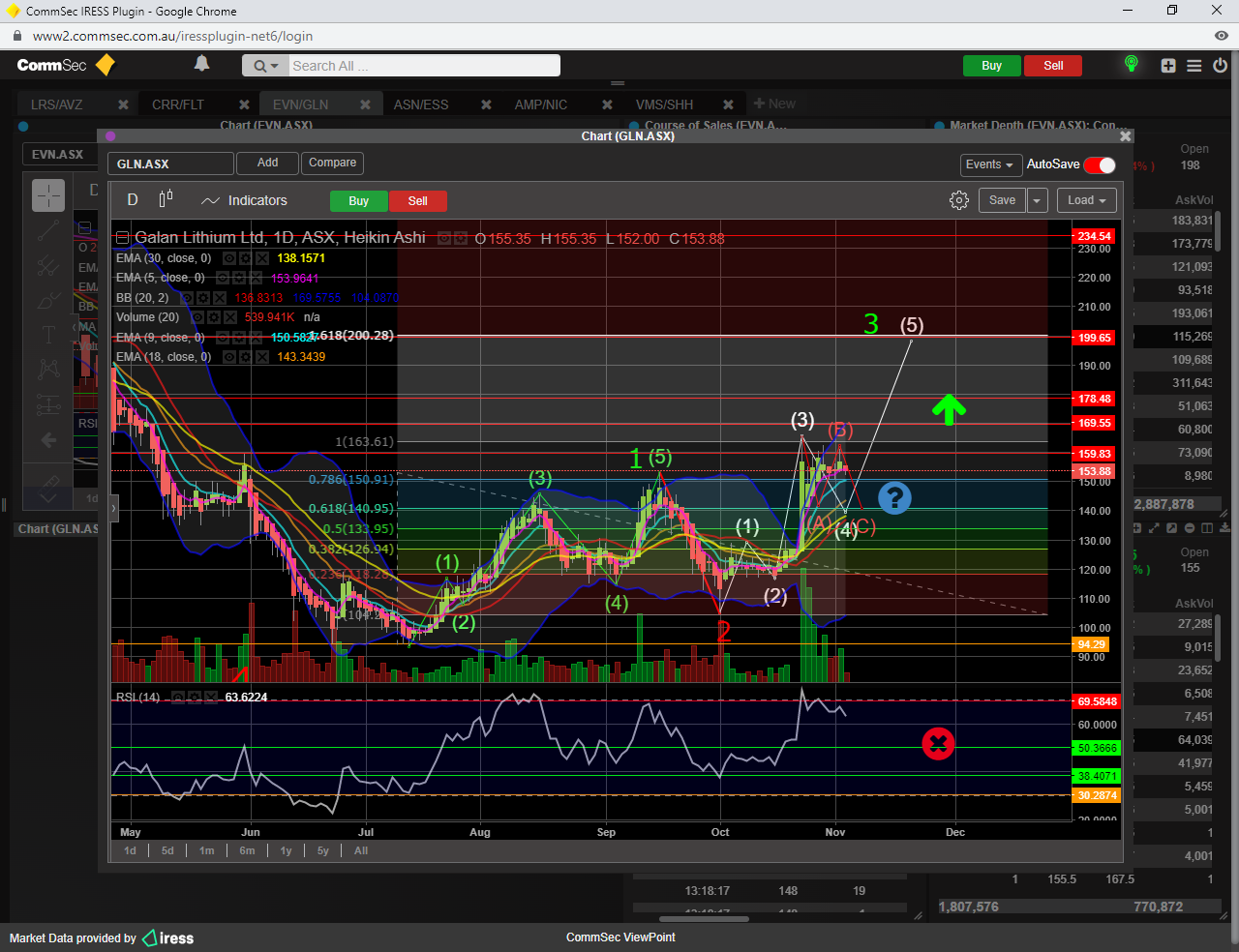The height and width of the screenshot is (952, 1239).
Task: Expand the Events dropdown
Action: (x=989, y=164)
